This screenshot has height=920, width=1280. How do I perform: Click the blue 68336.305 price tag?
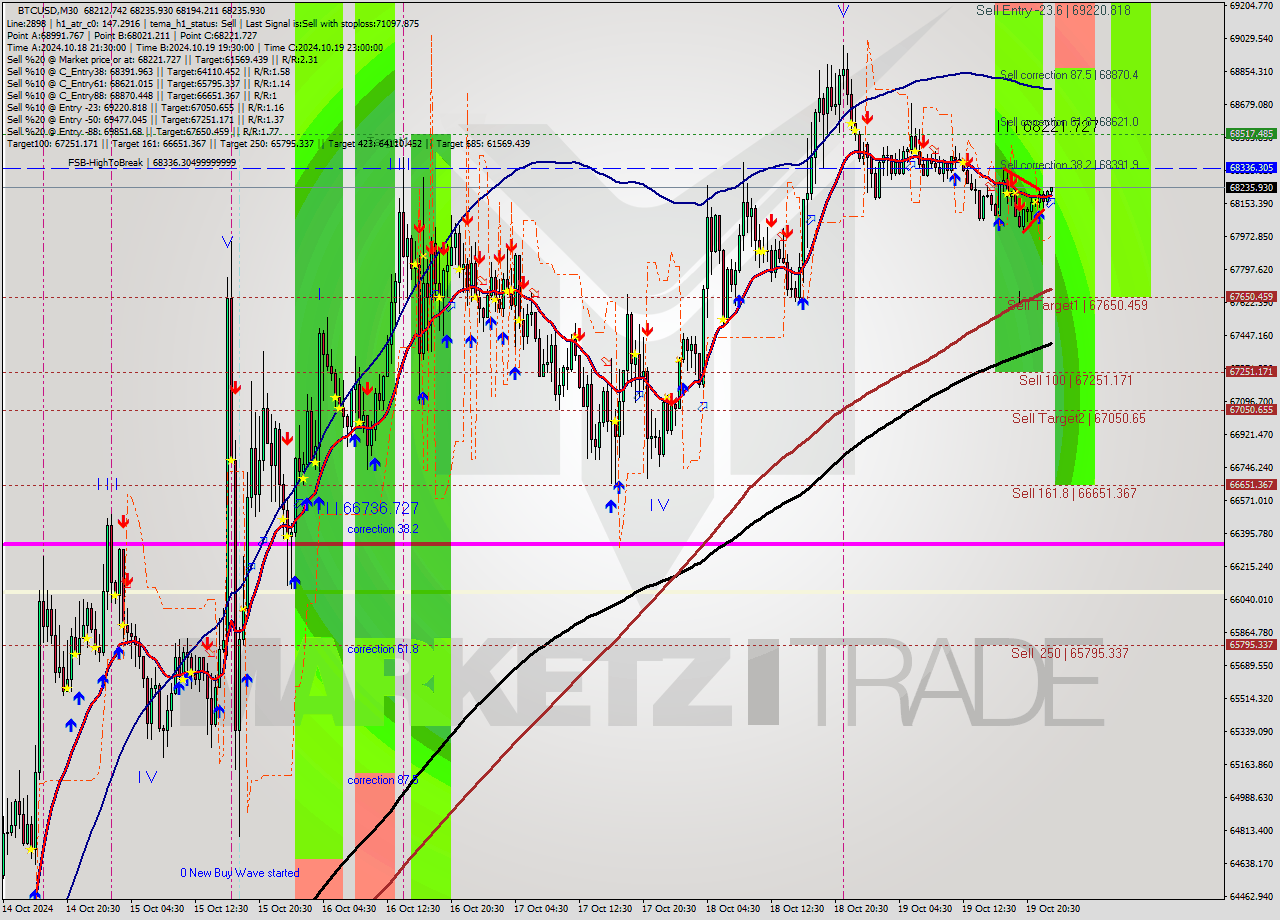tap(1251, 168)
